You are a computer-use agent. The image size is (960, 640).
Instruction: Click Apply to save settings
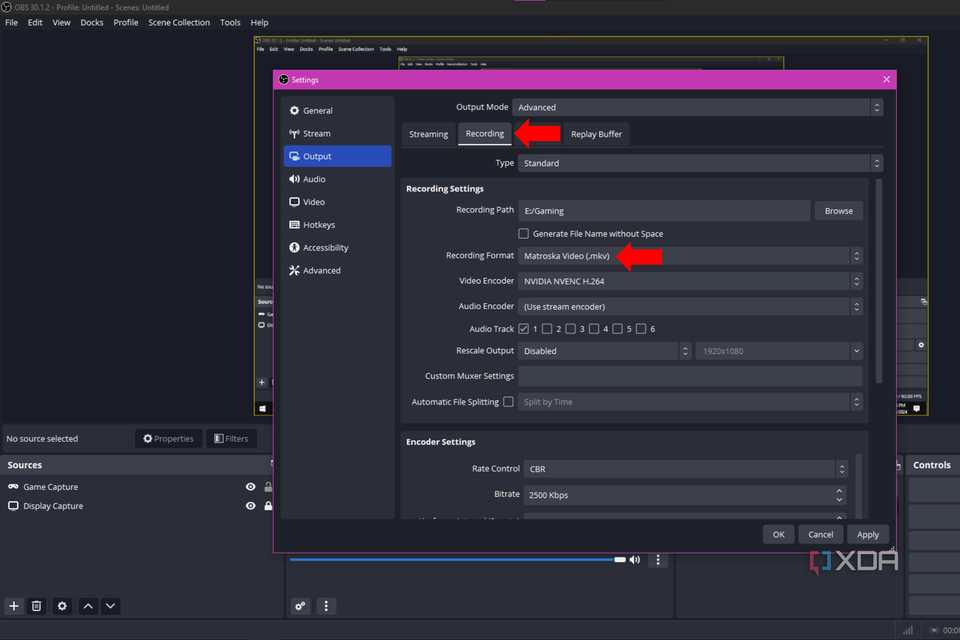[x=868, y=534]
